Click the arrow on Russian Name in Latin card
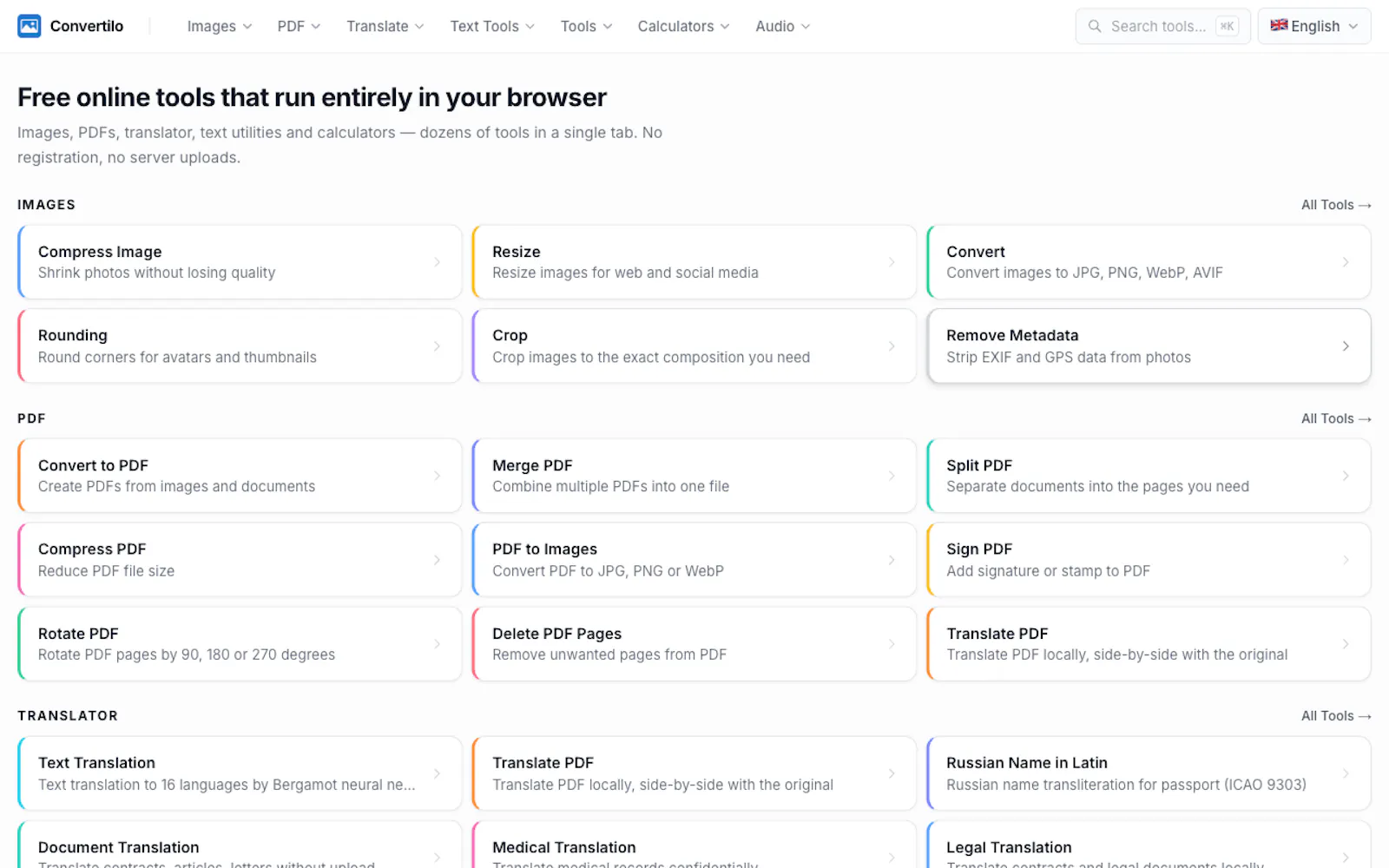The width and height of the screenshot is (1389, 868). coord(1346,773)
